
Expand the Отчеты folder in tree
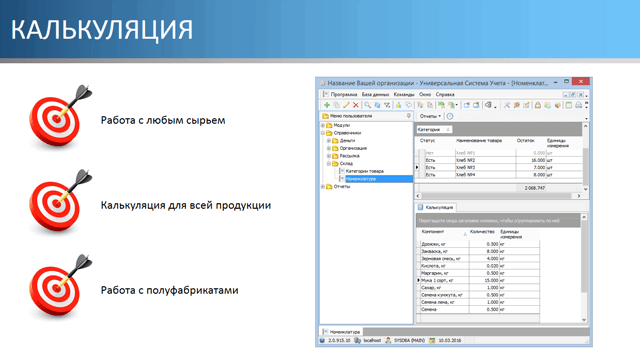[x=322, y=187]
